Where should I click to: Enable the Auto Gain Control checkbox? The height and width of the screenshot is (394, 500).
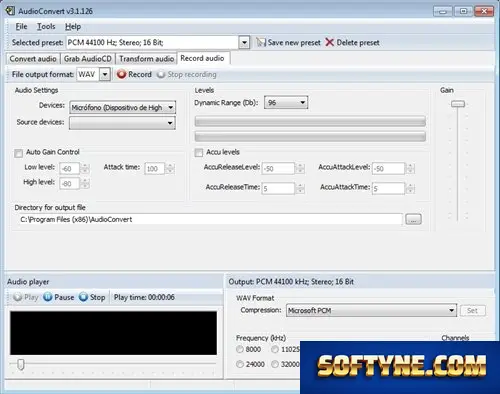19,153
